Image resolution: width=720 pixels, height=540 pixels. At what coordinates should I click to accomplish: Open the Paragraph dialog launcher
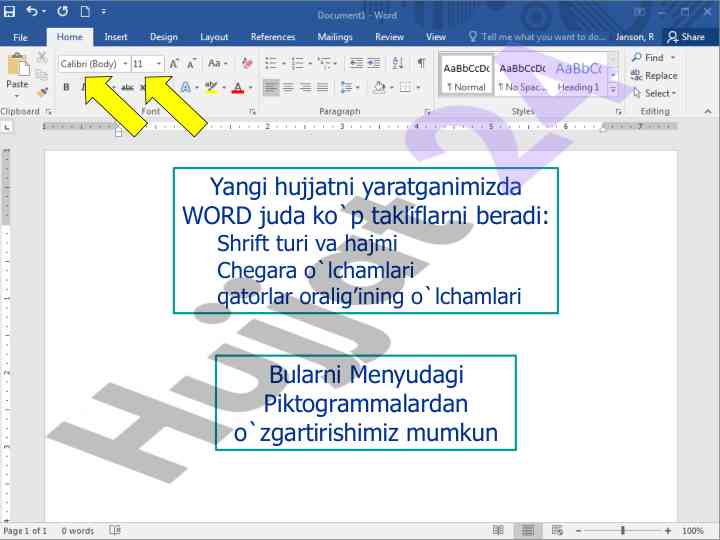point(428,112)
